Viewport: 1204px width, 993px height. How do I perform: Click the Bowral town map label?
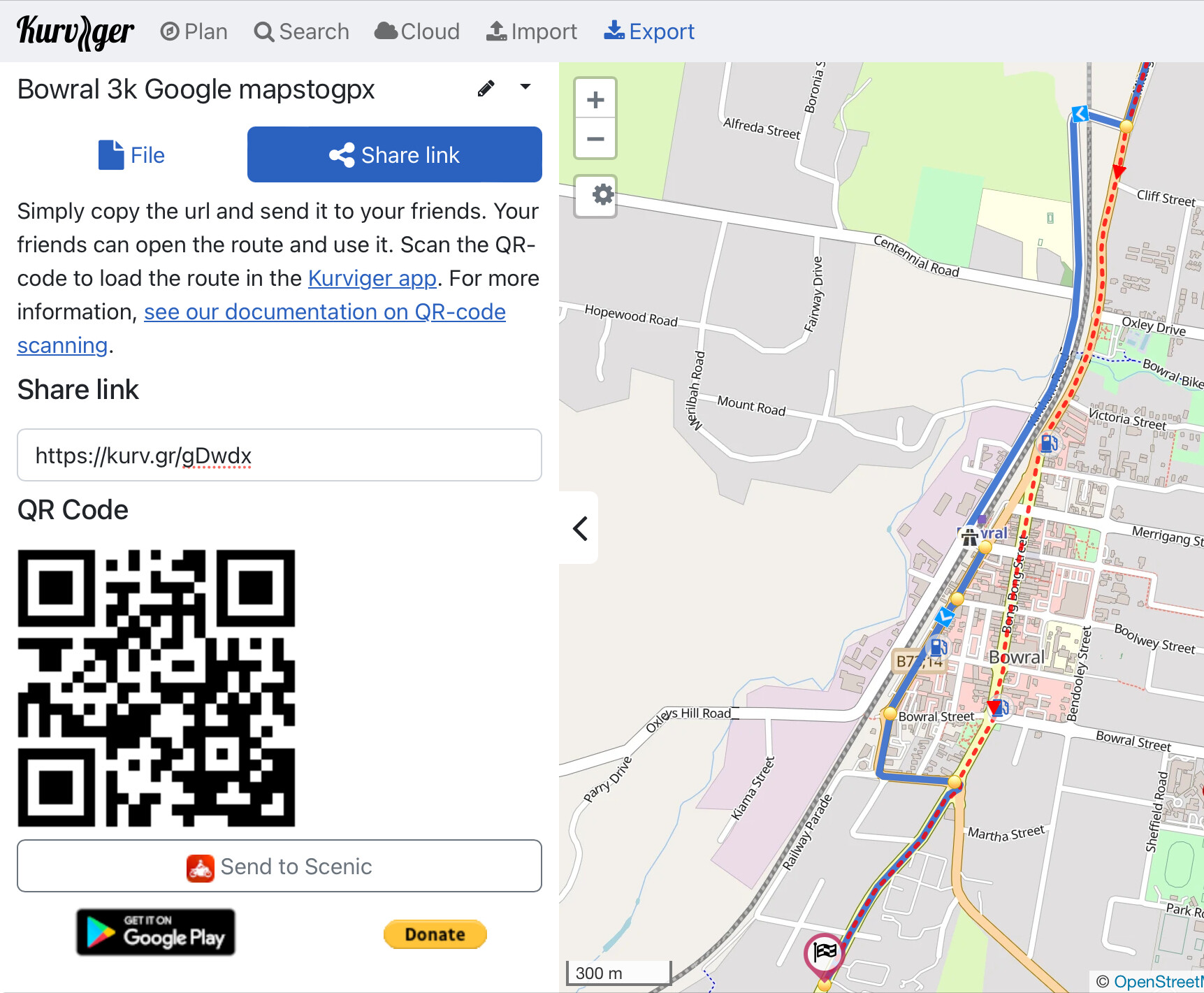(x=1016, y=657)
